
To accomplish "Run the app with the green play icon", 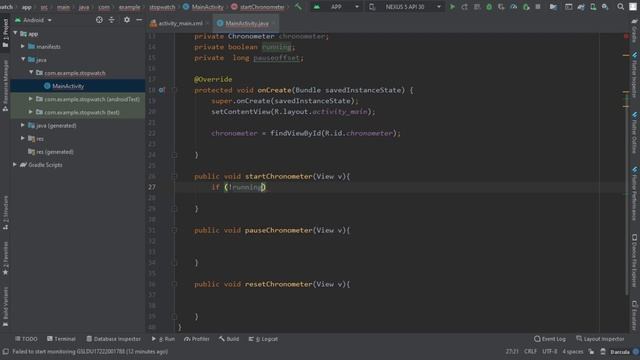I will 452,7.
